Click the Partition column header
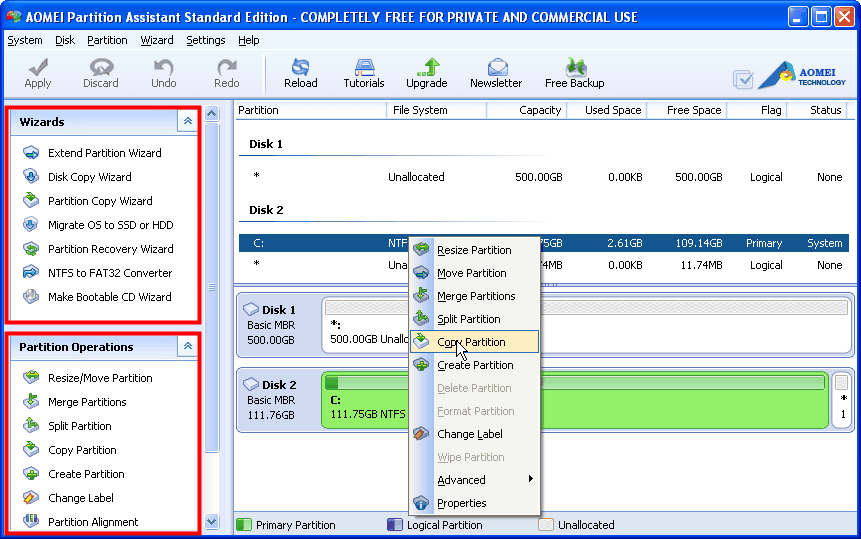Image resolution: width=861 pixels, height=539 pixels. pos(311,110)
